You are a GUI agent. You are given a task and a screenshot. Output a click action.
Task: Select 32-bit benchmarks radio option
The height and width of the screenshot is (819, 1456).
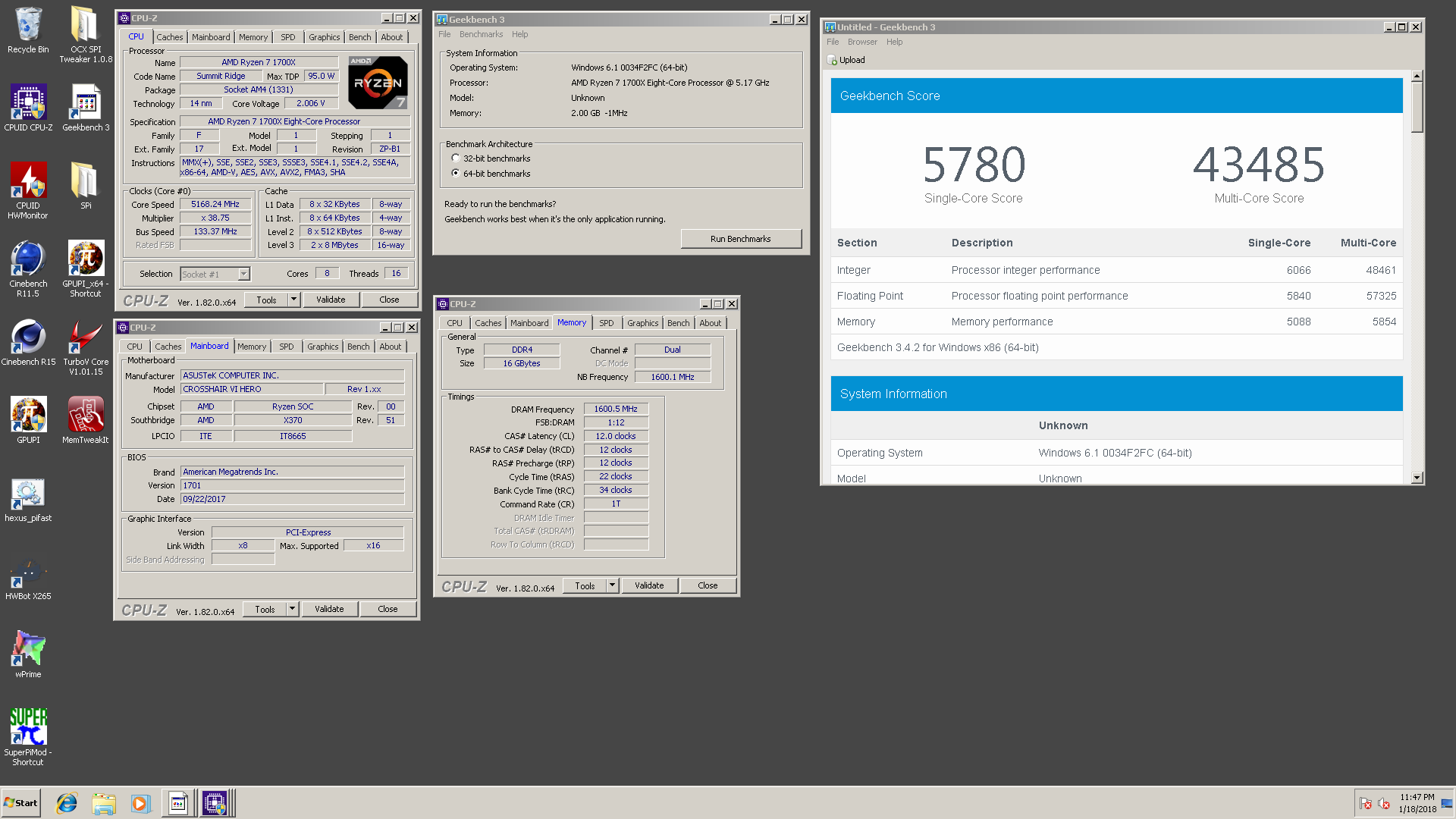click(x=456, y=158)
